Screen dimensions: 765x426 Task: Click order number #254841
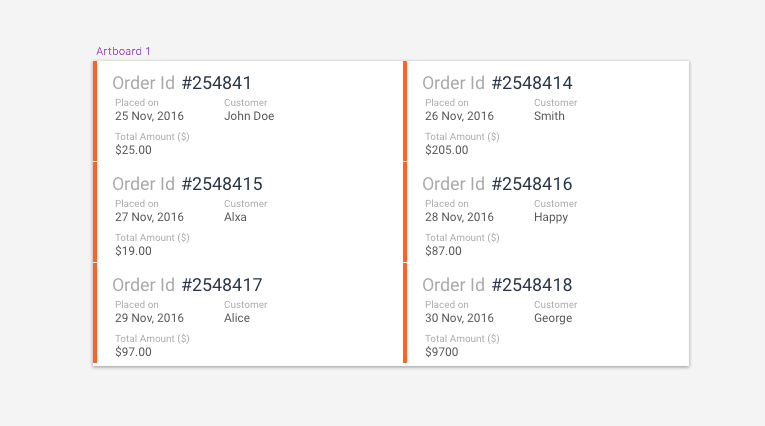217,83
